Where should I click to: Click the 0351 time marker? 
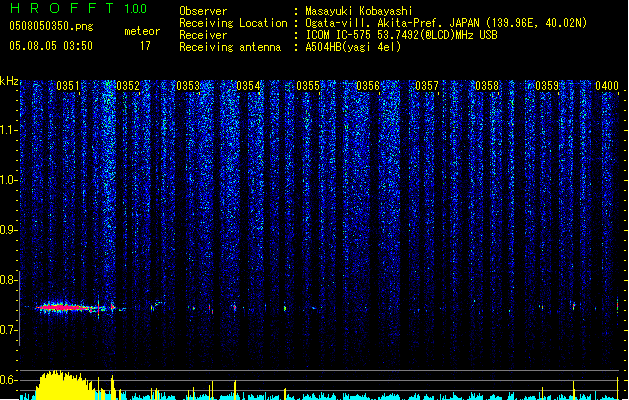[x=68, y=86]
